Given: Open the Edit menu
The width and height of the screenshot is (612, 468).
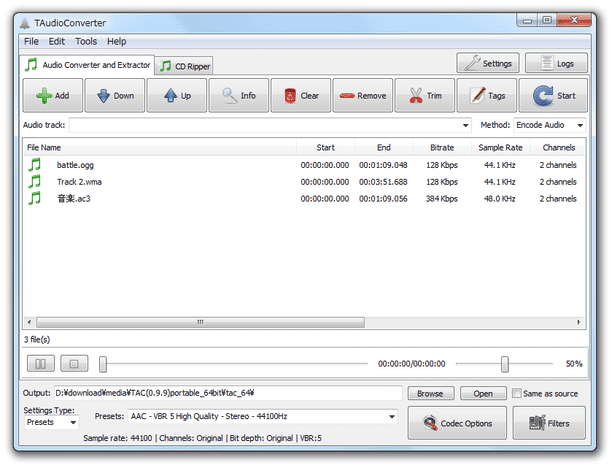Looking at the screenshot, I should [x=57, y=41].
